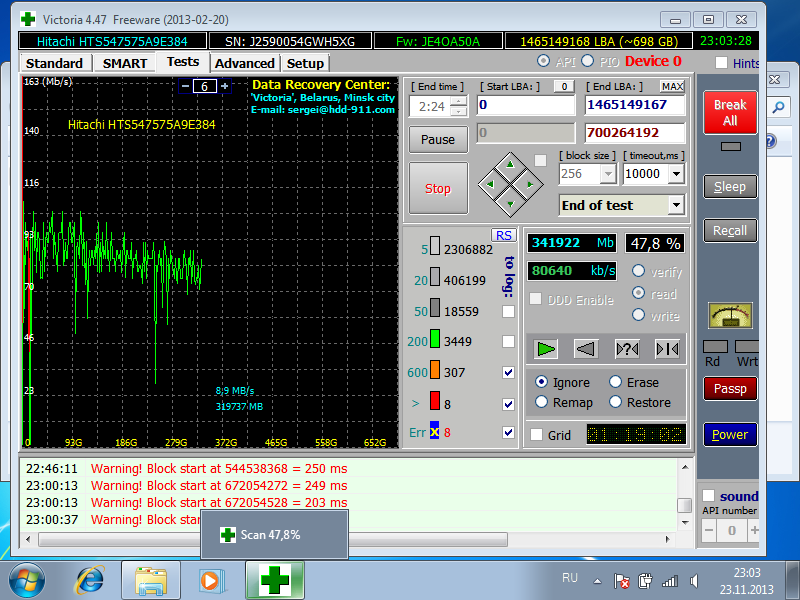The height and width of the screenshot is (600, 800).
Task: Increase graph scale with plus button
Action: [224, 86]
